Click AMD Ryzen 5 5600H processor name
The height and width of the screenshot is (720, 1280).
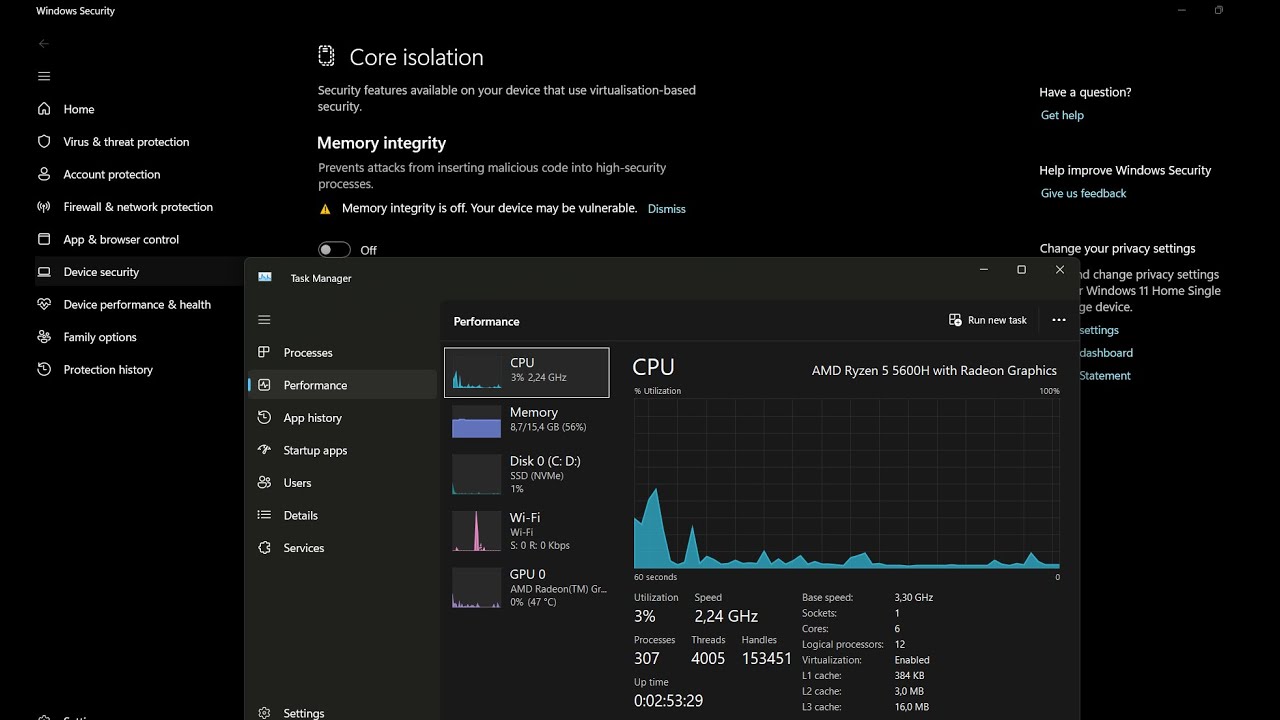tap(934, 370)
